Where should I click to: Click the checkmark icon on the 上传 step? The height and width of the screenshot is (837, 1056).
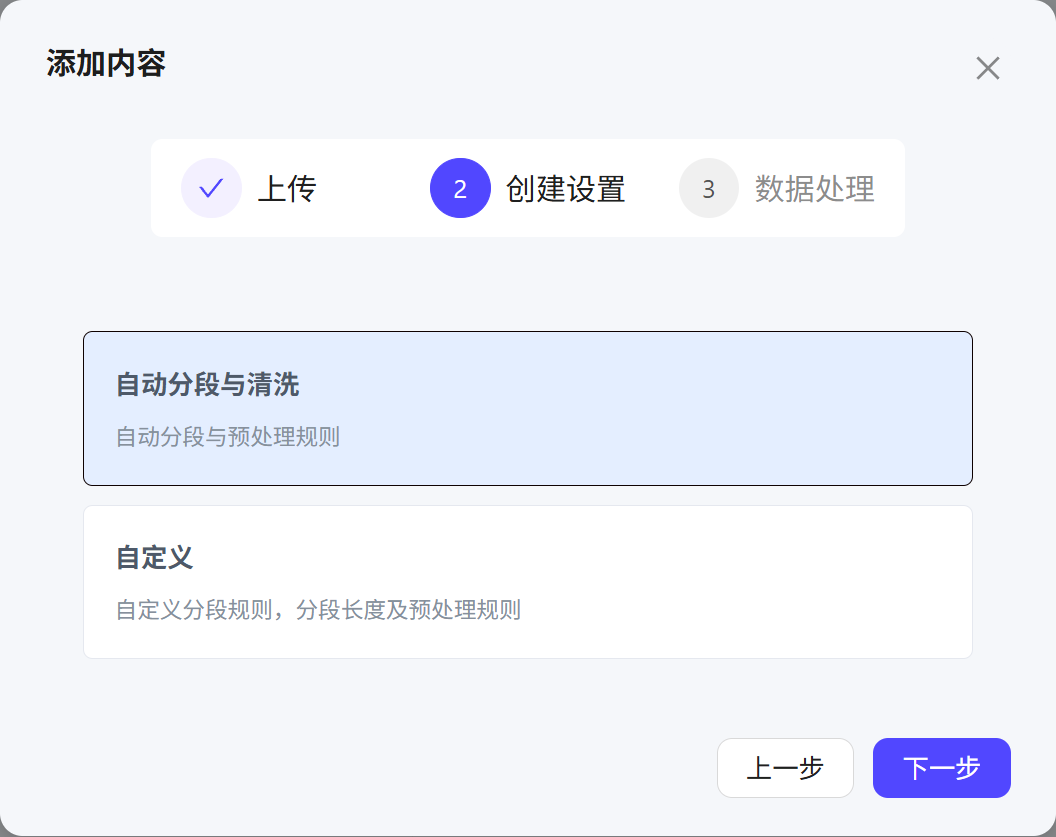[211, 187]
